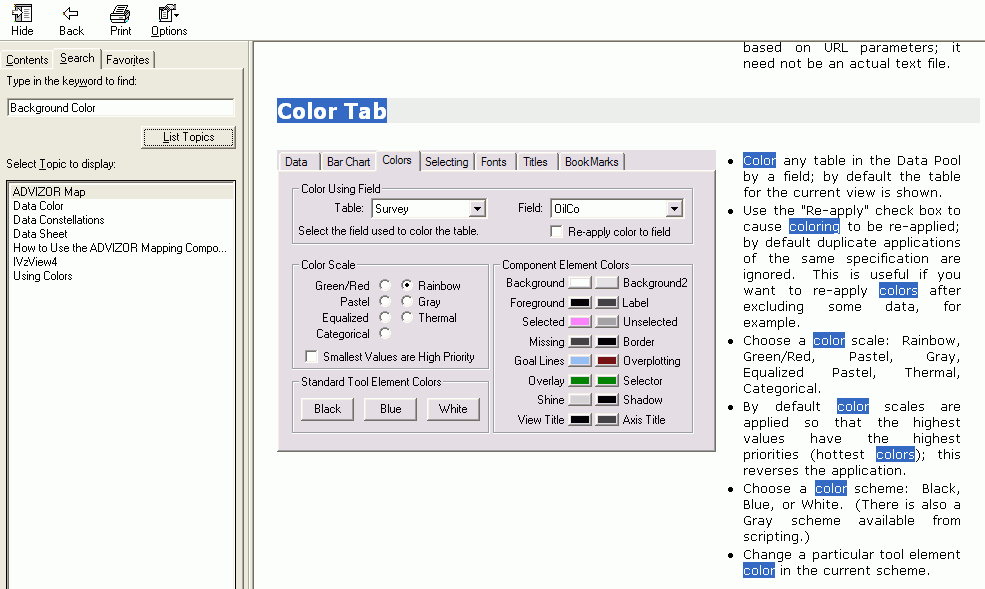Click the List Topics button
The height and width of the screenshot is (589, 985).
point(188,137)
